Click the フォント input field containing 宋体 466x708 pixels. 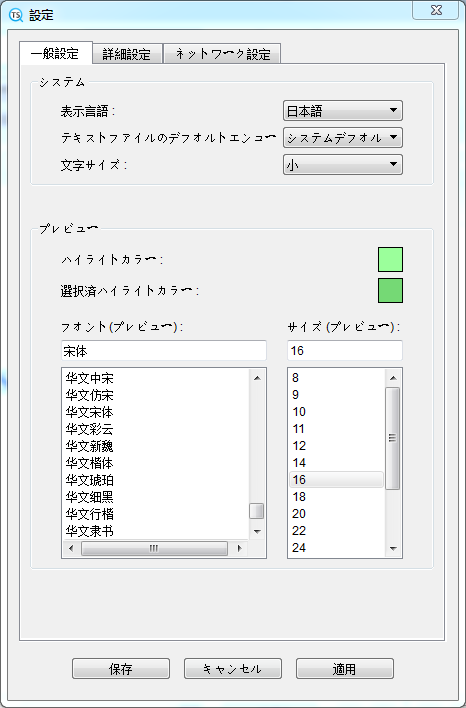pyautogui.click(x=163, y=351)
